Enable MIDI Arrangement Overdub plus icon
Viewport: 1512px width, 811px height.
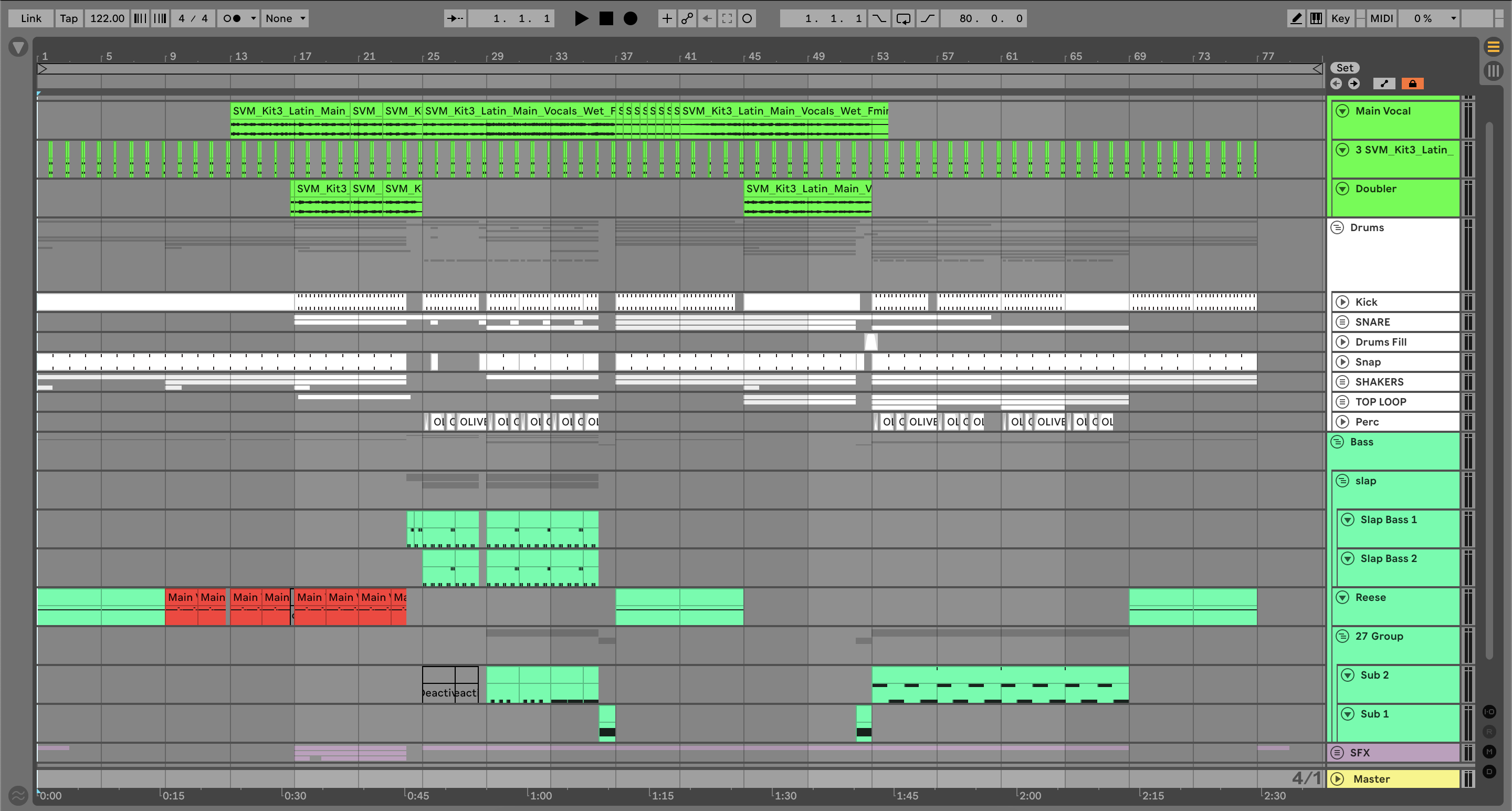point(667,18)
